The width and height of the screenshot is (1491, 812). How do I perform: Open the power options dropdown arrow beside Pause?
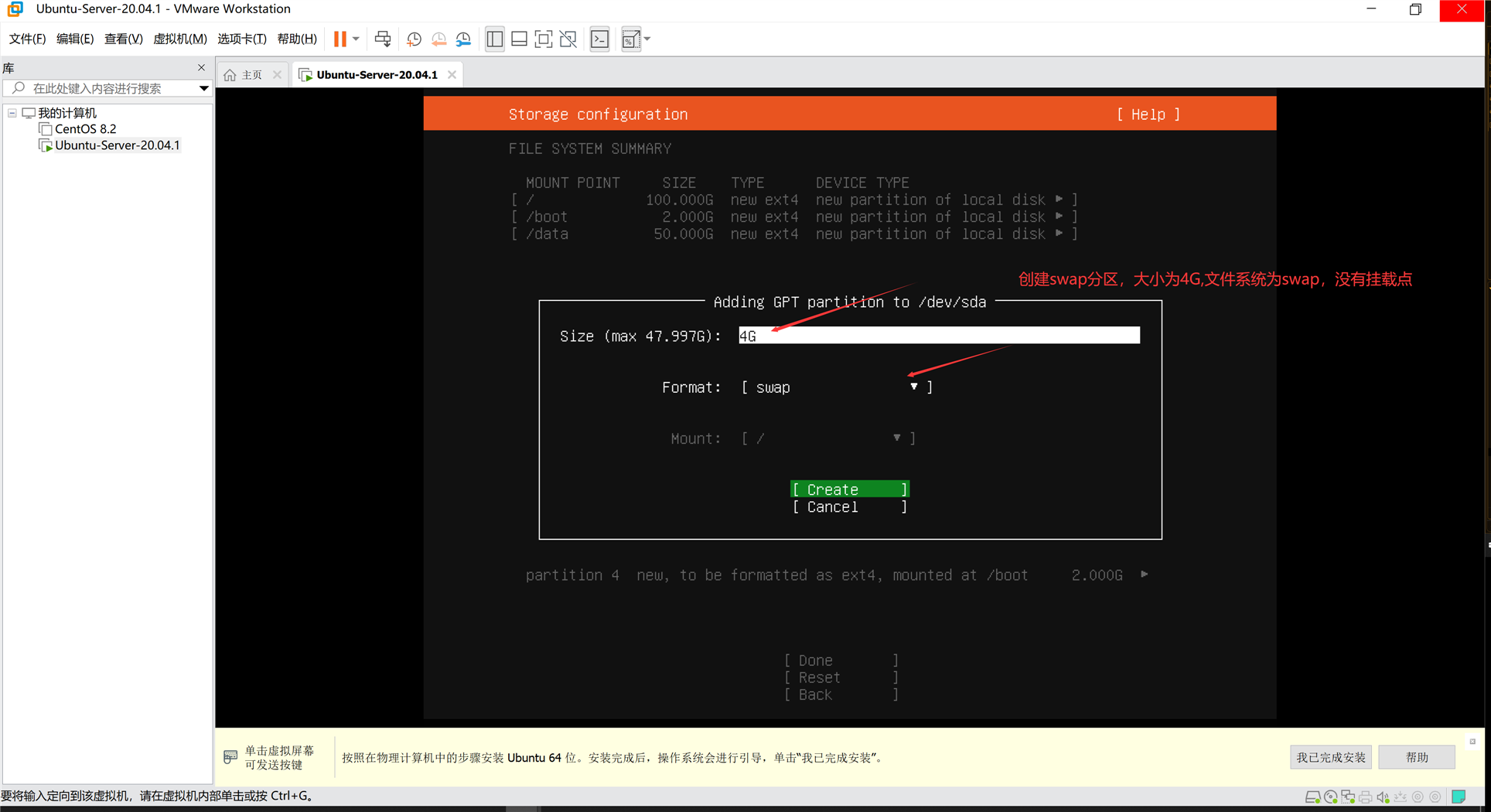[x=356, y=39]
